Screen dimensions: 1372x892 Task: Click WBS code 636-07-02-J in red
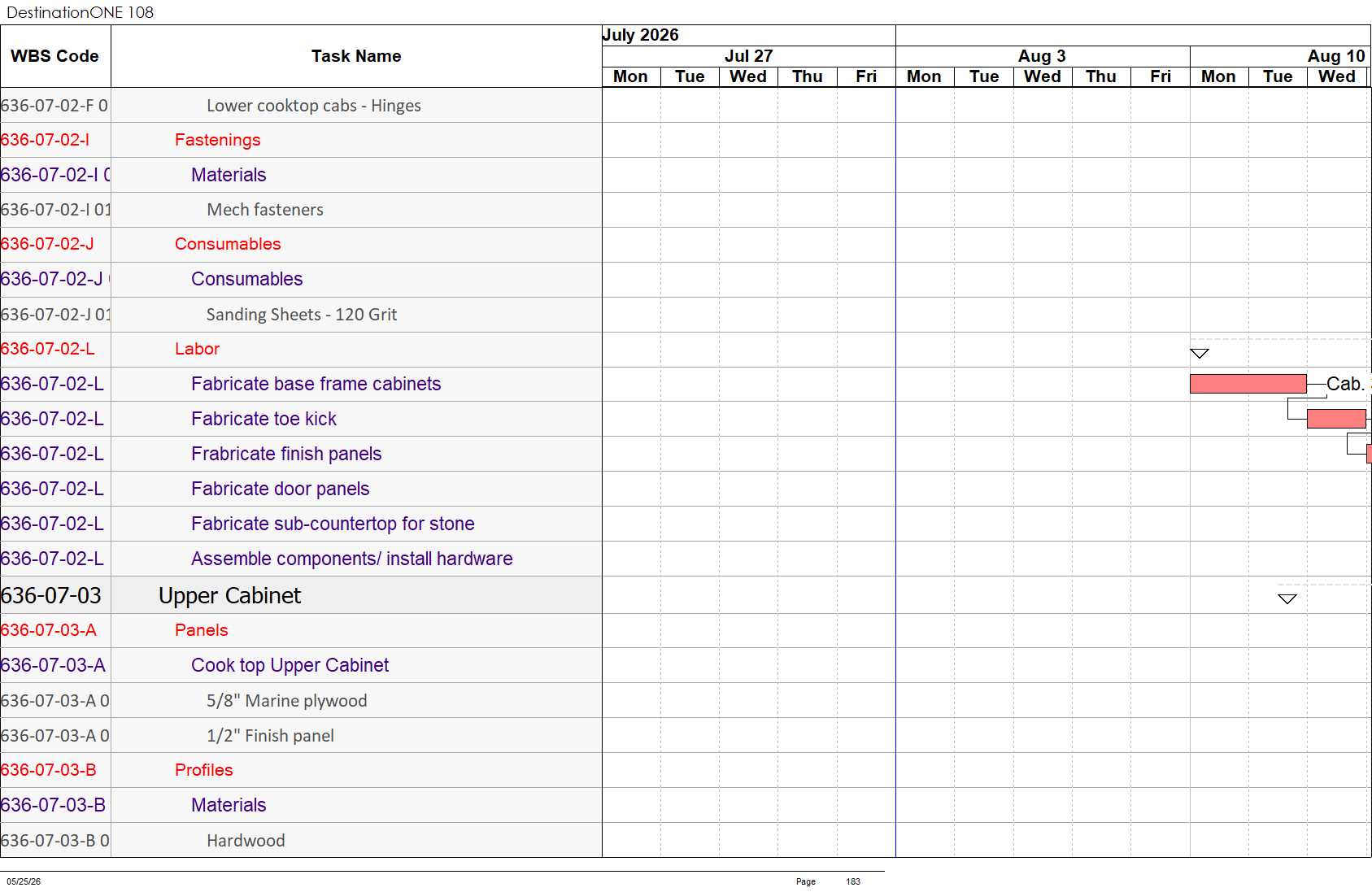point(47,244)
